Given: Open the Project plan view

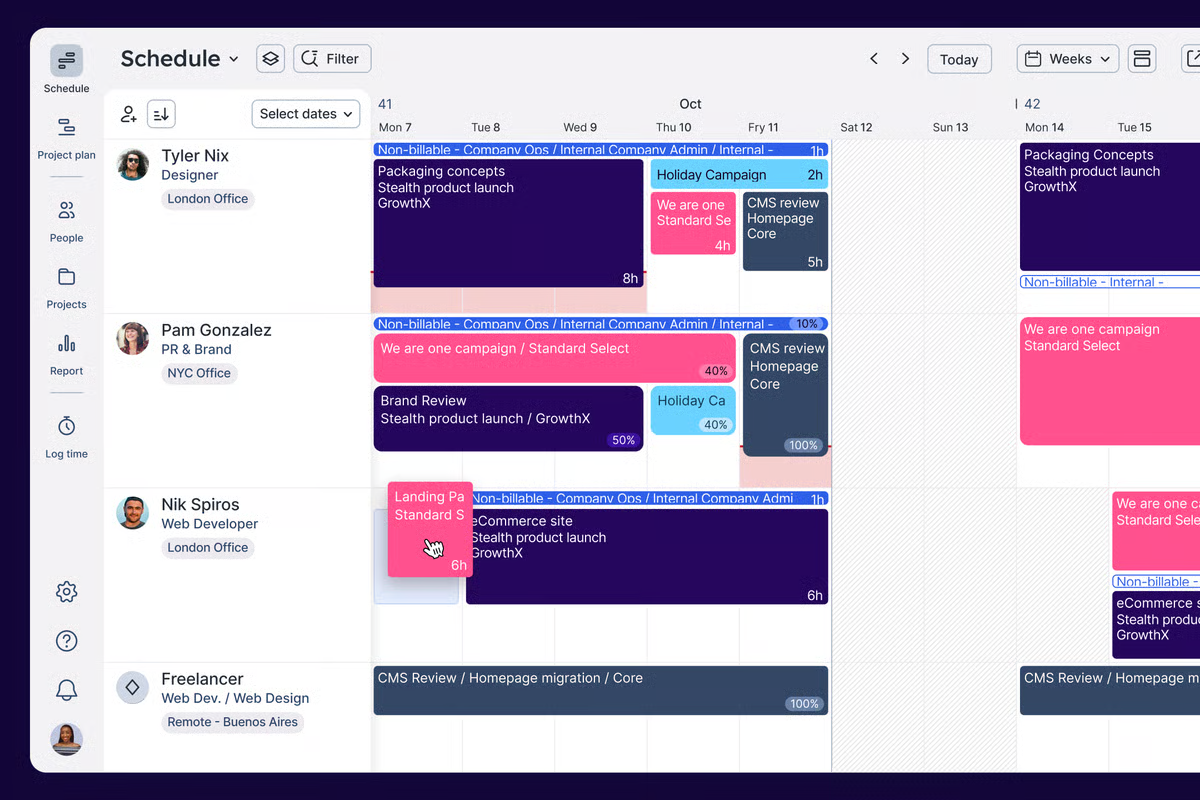Looking at the screenshot, I should point(66,128).
